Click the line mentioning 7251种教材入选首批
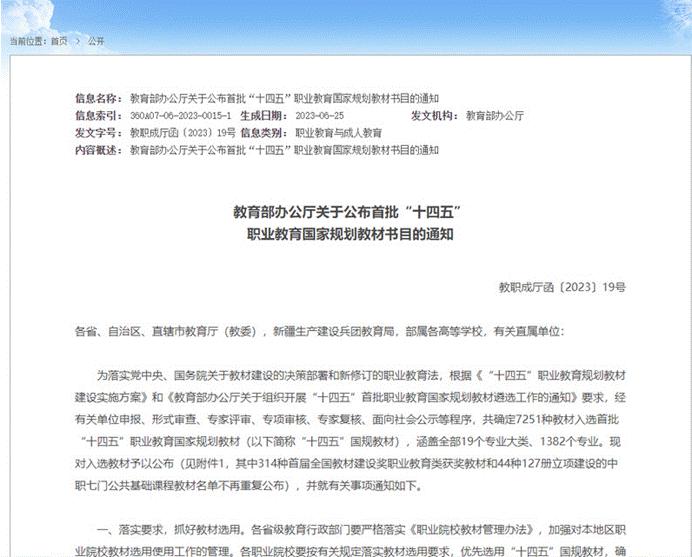The image size is (692, 557). click(x=347, y=419)
